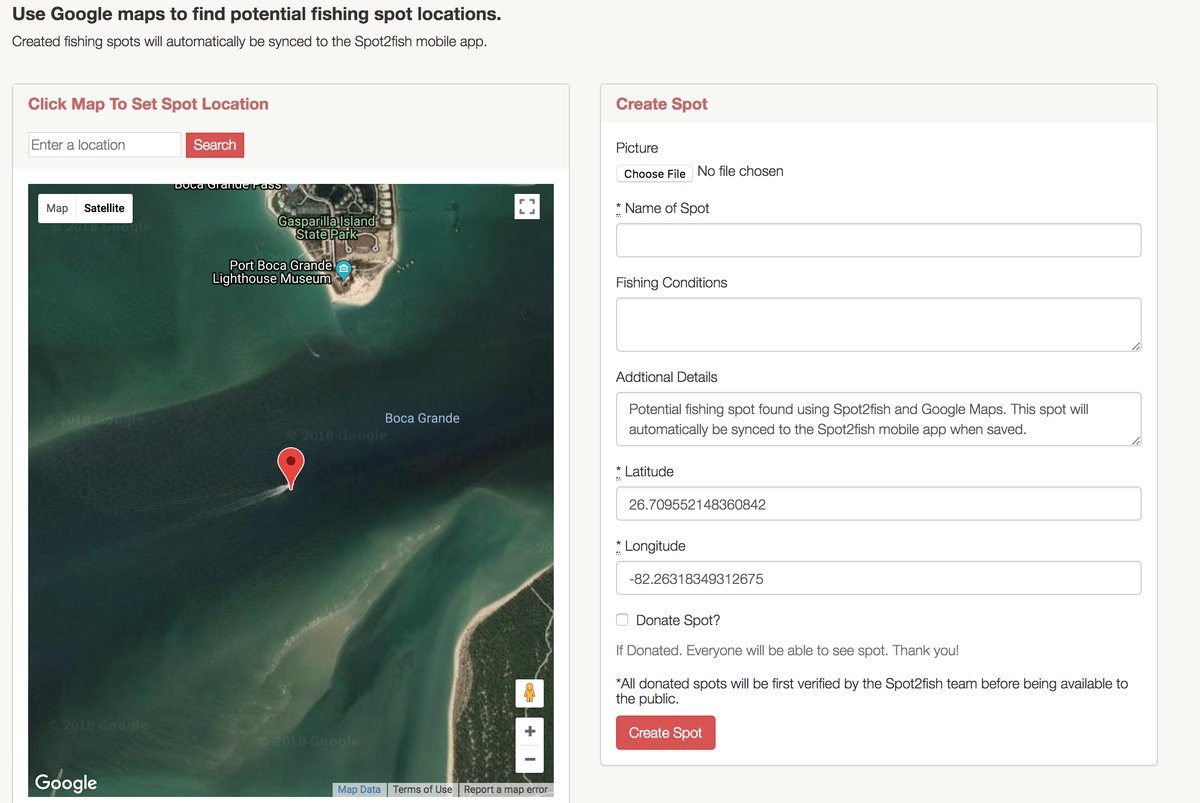This screenshot has width=1200, height=803.
Task: Click the Search button
Action: (x=215, y=145)
